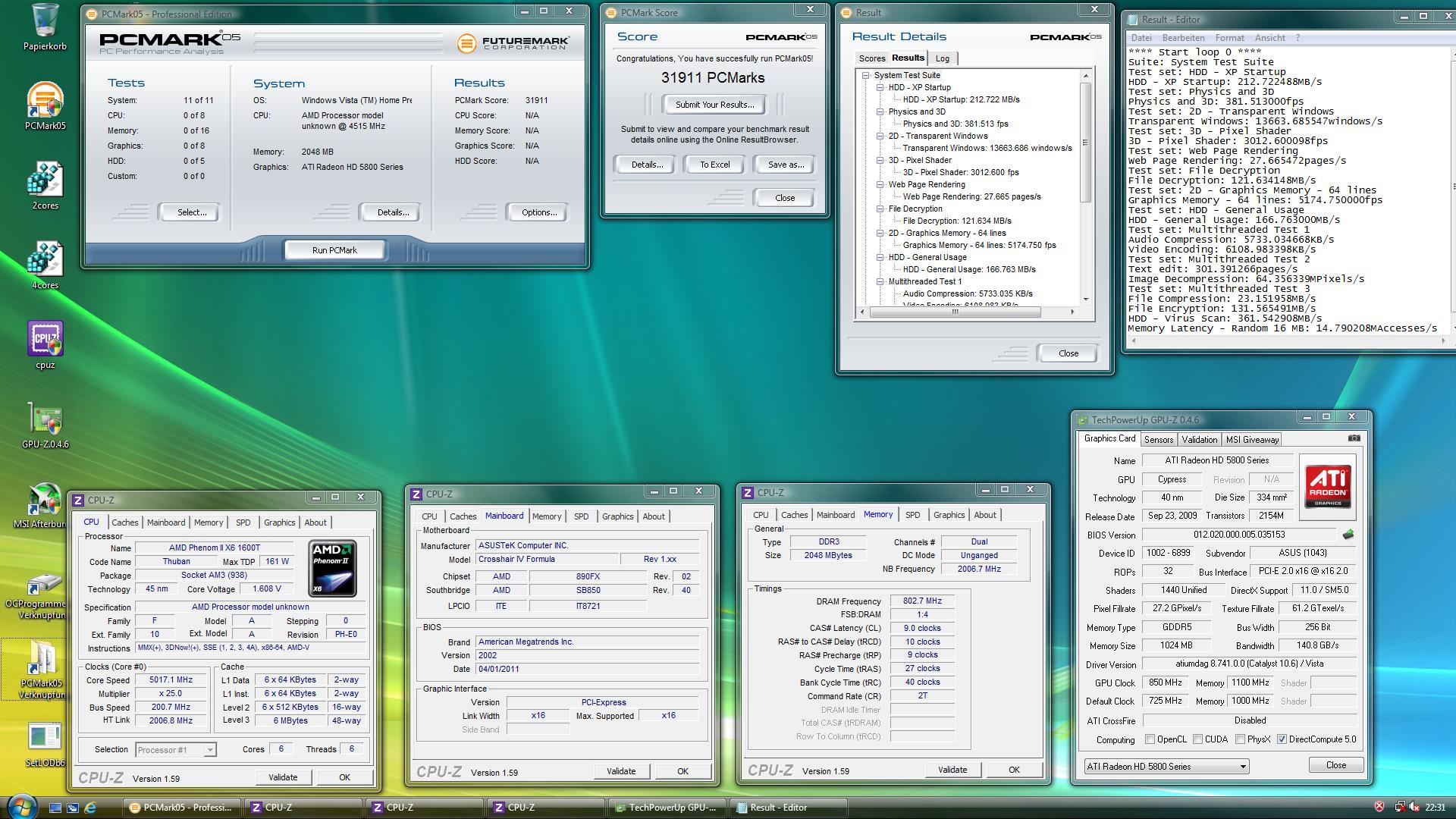Uncheck DirectCompute 5.0 in GPU-Z
The image size is (1456, 819).
(x=1282, y=739)
